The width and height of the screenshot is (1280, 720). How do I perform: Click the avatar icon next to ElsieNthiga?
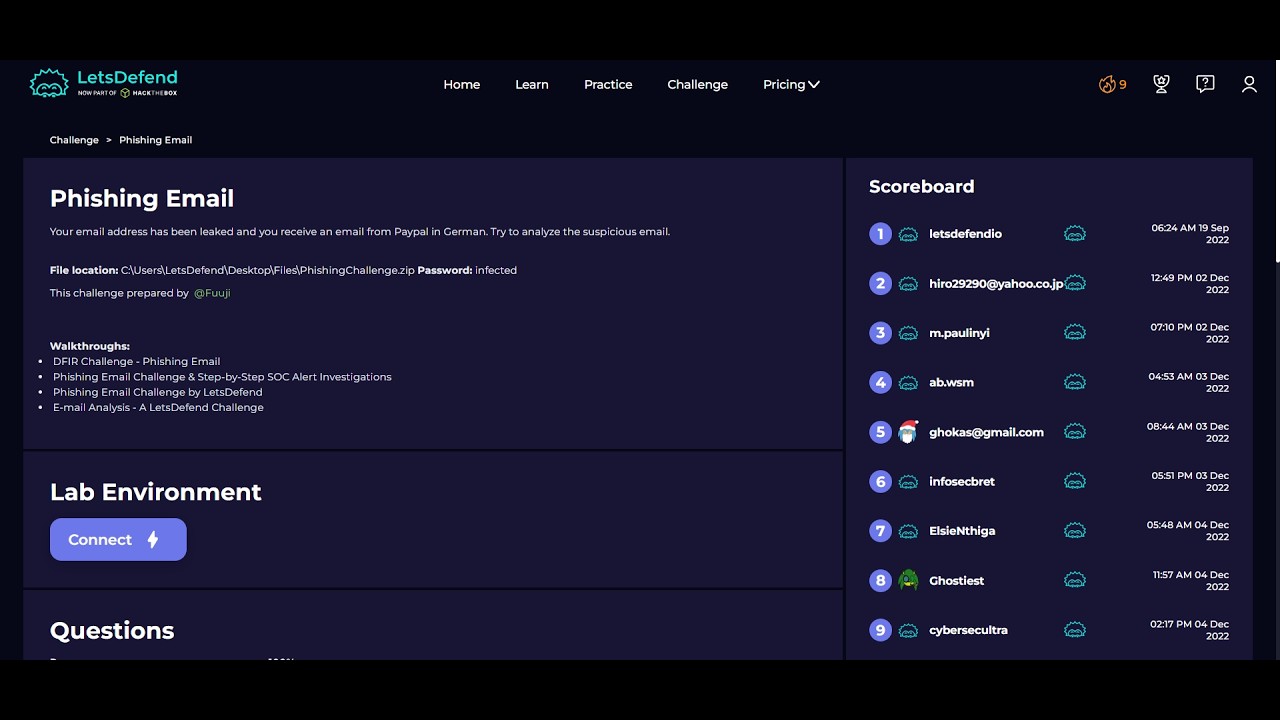coord(908,531)
